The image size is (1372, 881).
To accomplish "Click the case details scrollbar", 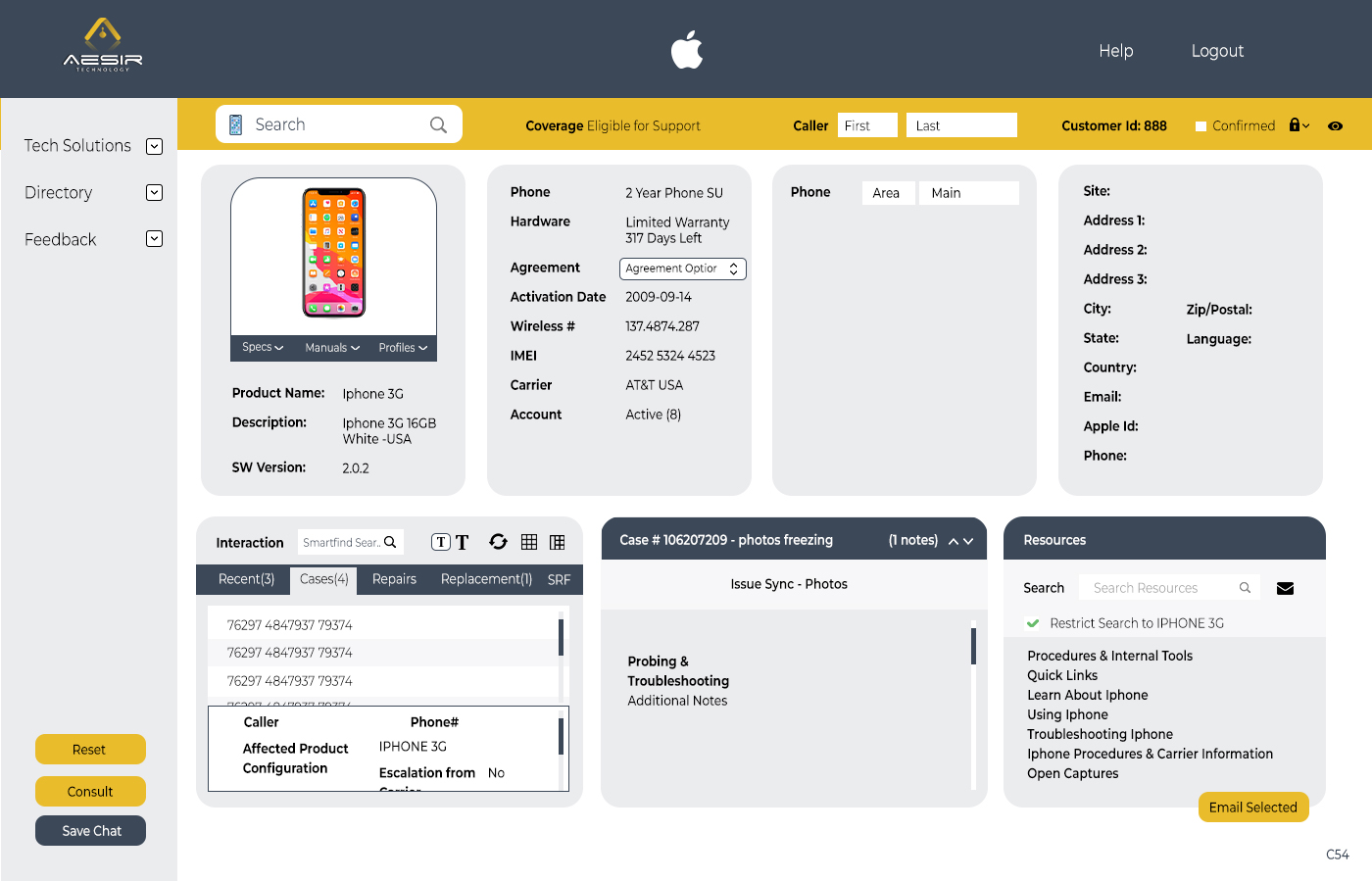I will point(561,737).
